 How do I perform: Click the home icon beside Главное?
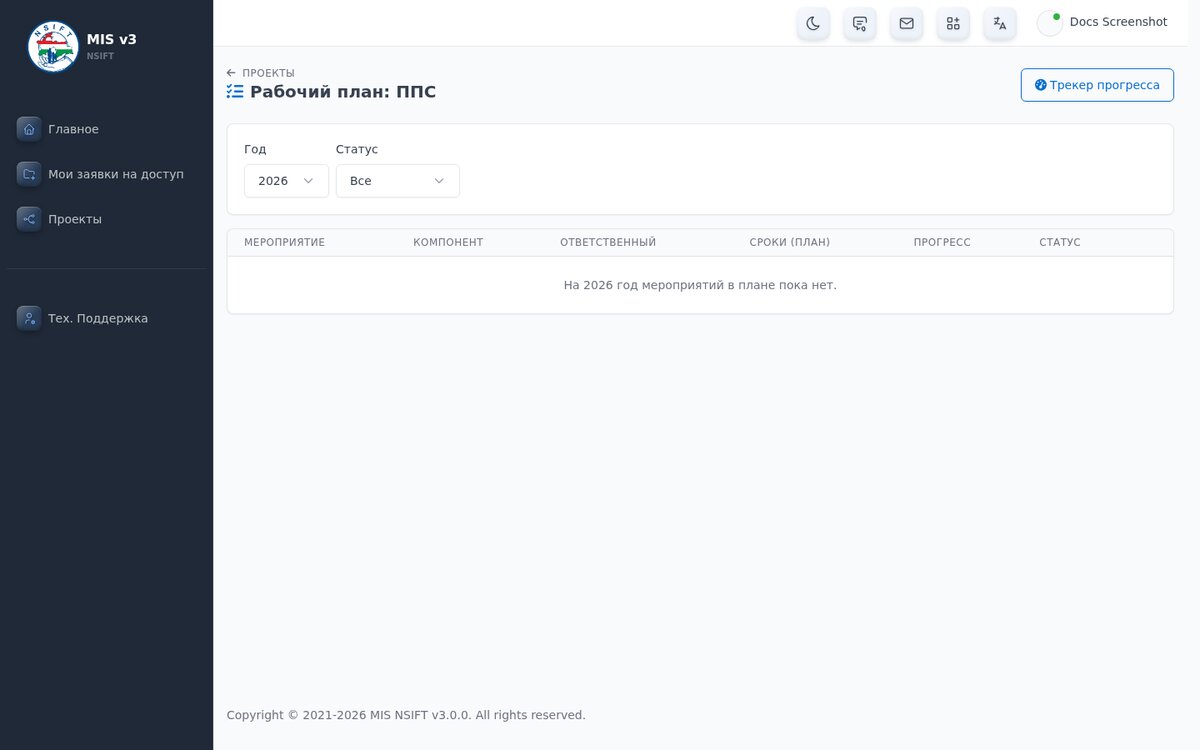click(29, 129)
